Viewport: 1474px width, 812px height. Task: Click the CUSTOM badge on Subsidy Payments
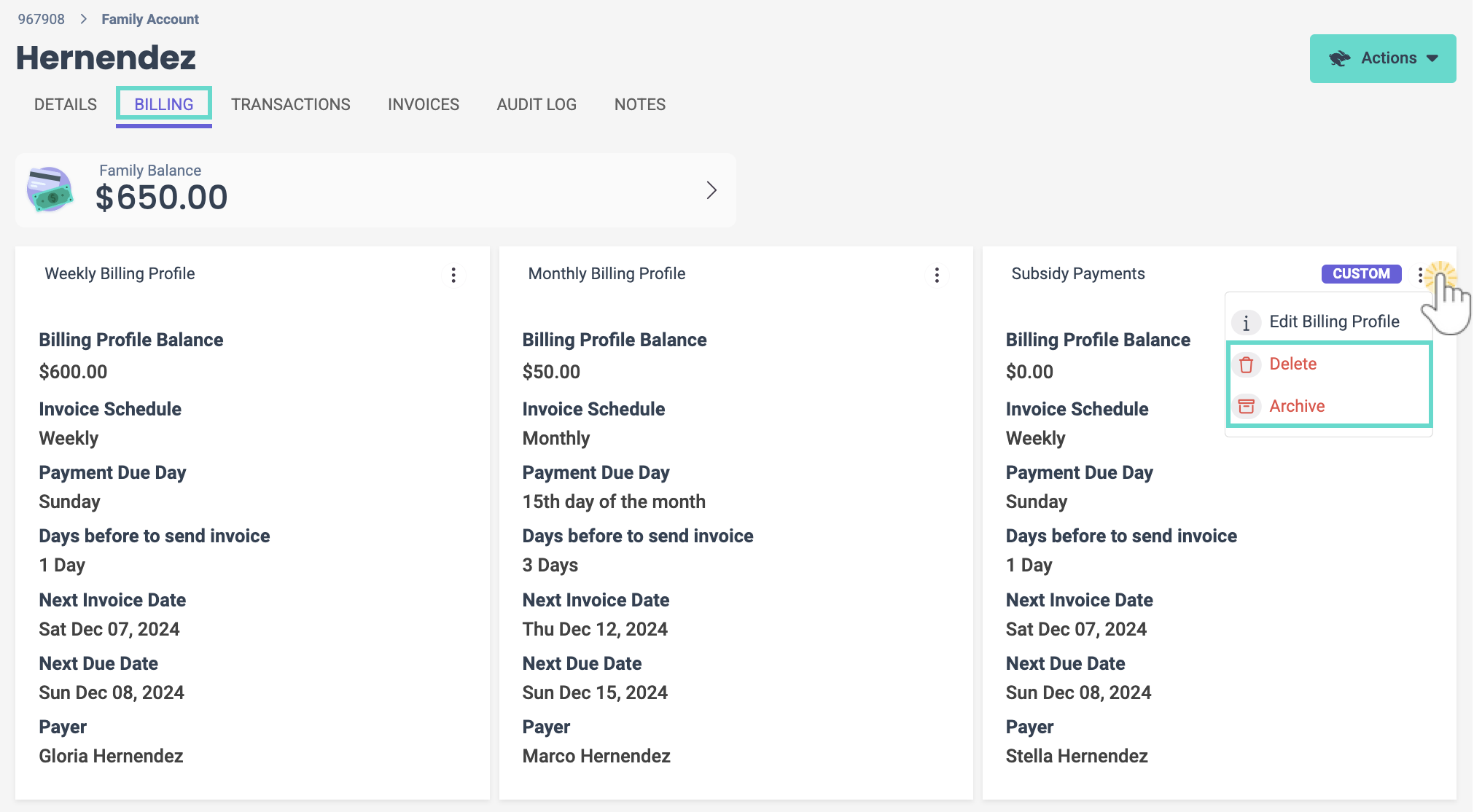(1361, 273)
